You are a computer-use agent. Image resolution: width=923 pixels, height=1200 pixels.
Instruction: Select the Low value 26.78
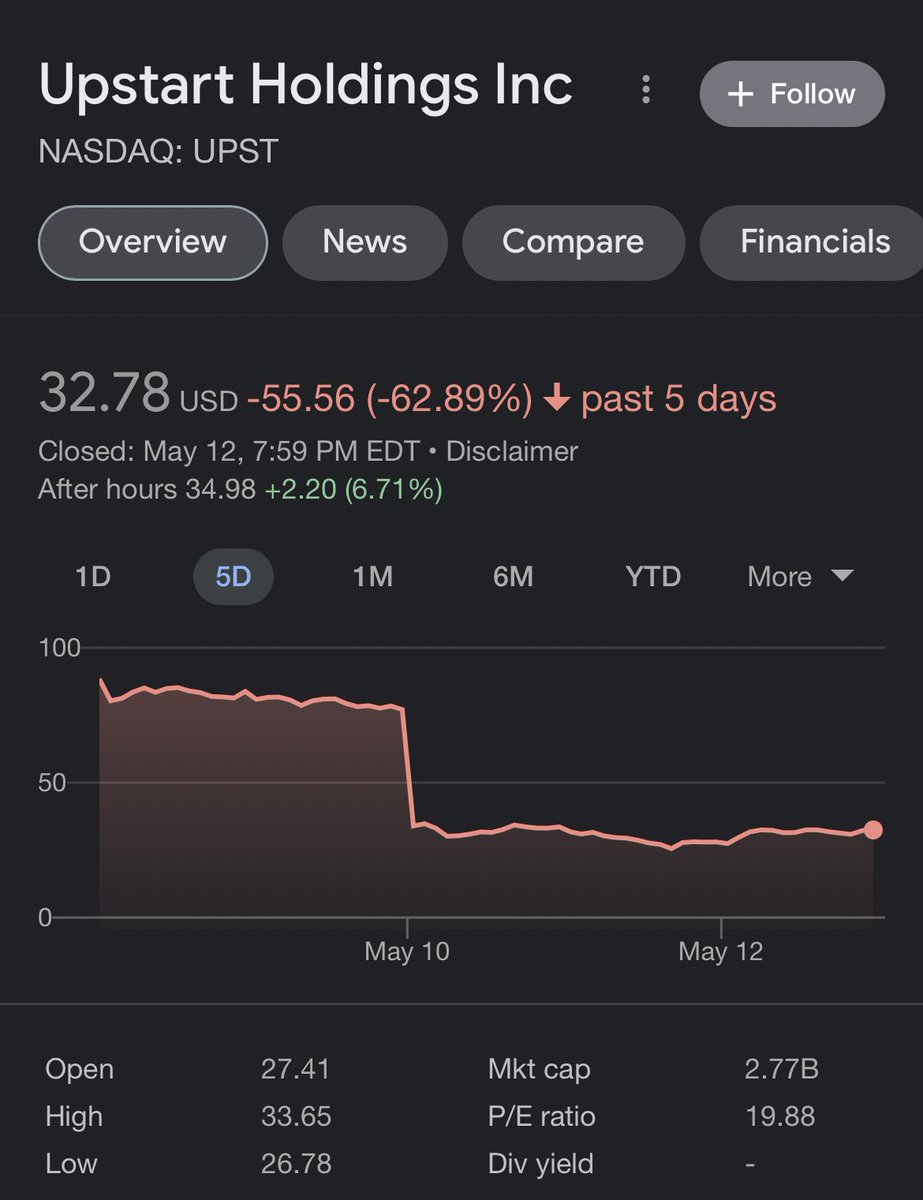click(296, 1164)
